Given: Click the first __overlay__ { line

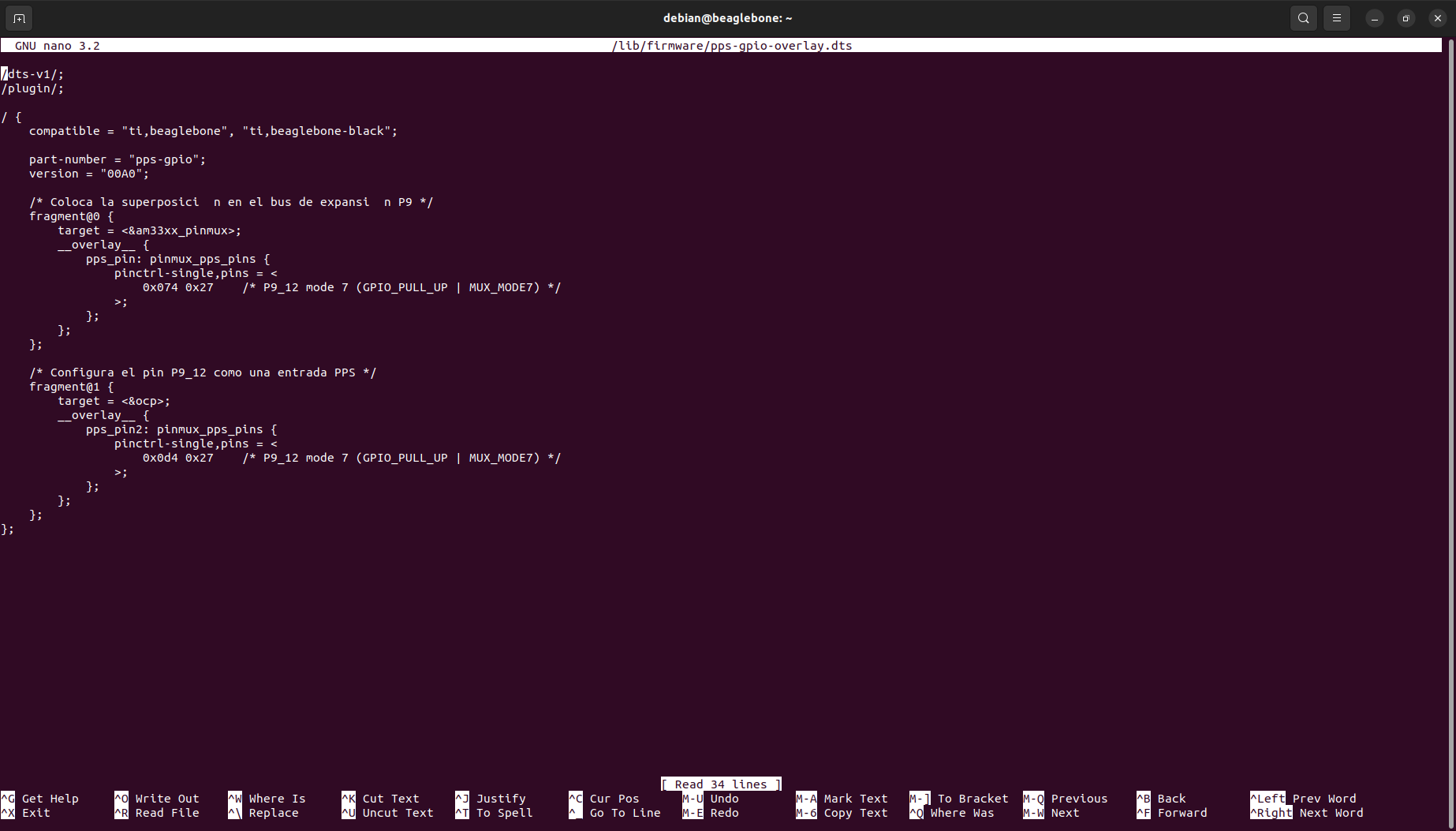Looking at the screenshot, I should [103, 245].
